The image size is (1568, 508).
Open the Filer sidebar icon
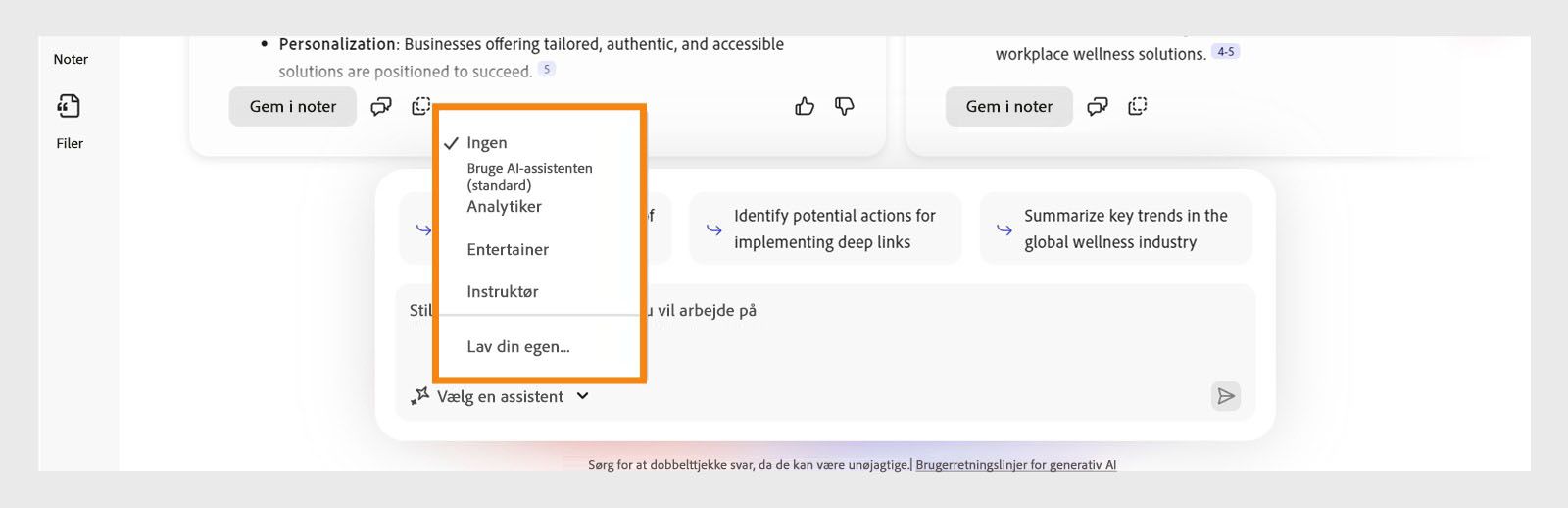[69, 106]
